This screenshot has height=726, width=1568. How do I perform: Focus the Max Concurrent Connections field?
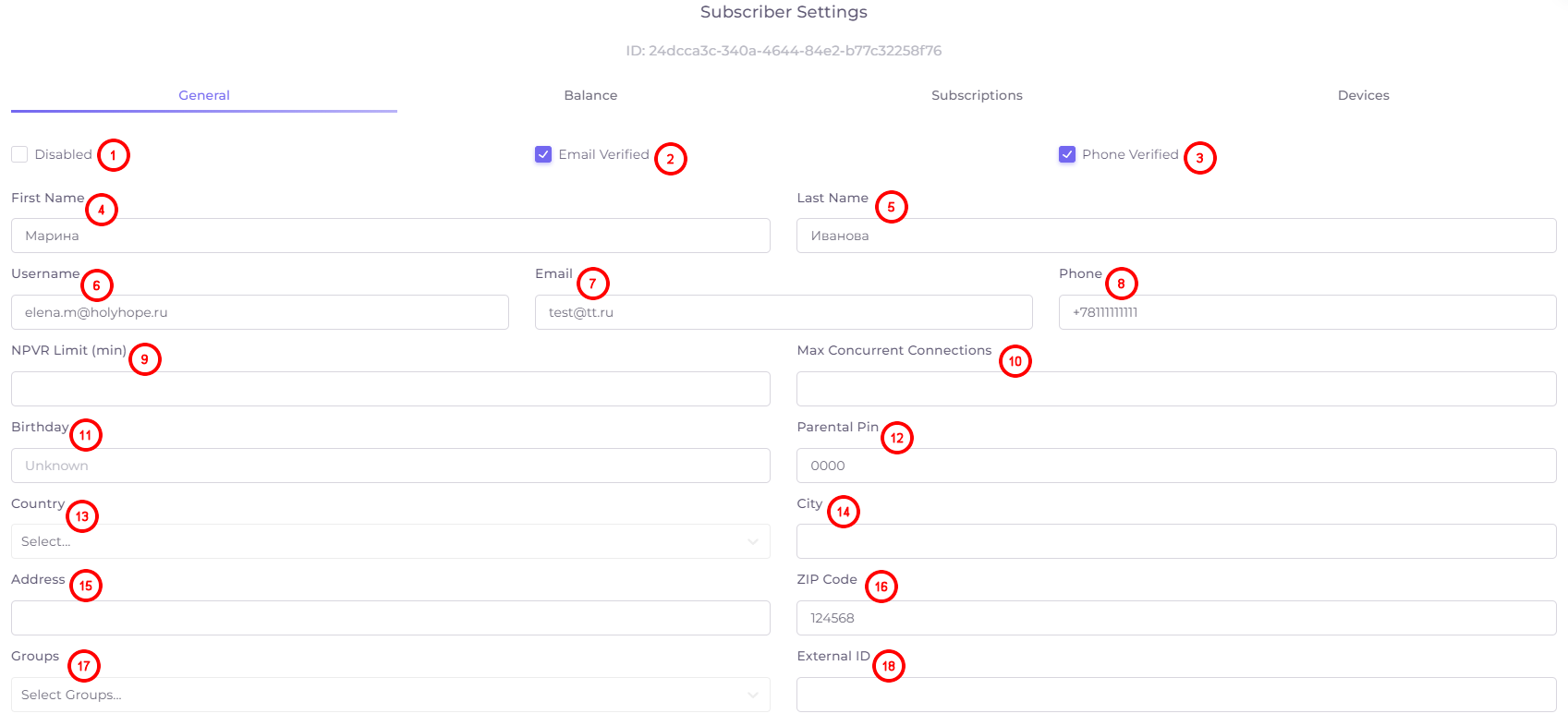tap(1176, 389)
